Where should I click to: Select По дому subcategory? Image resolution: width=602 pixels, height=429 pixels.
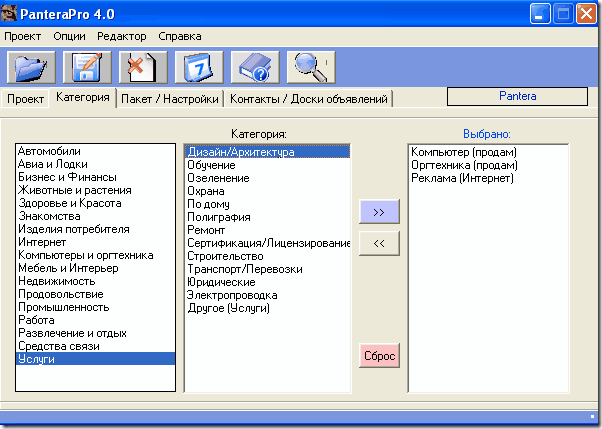pyautogui.click(x=268, y=204)
